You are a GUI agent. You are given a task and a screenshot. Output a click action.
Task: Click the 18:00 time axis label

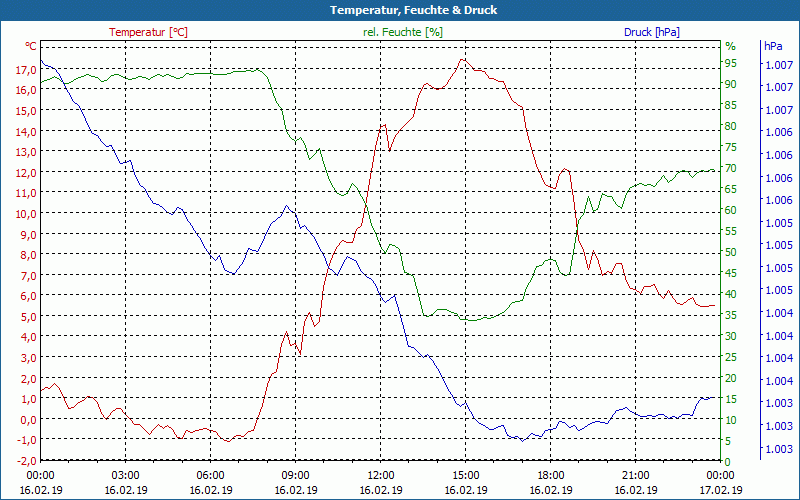point(551,476)
